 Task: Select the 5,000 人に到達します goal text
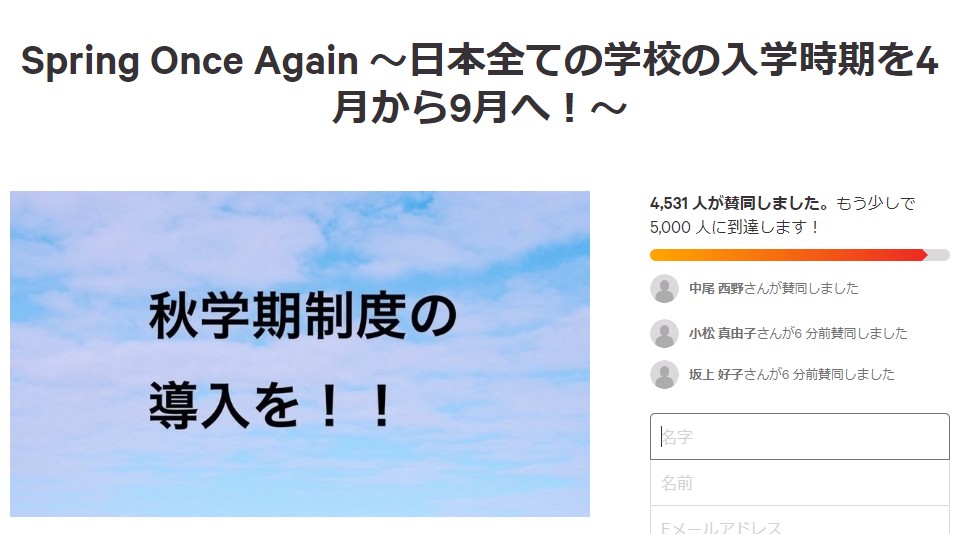pyautogui.click(x=735, y=227)
